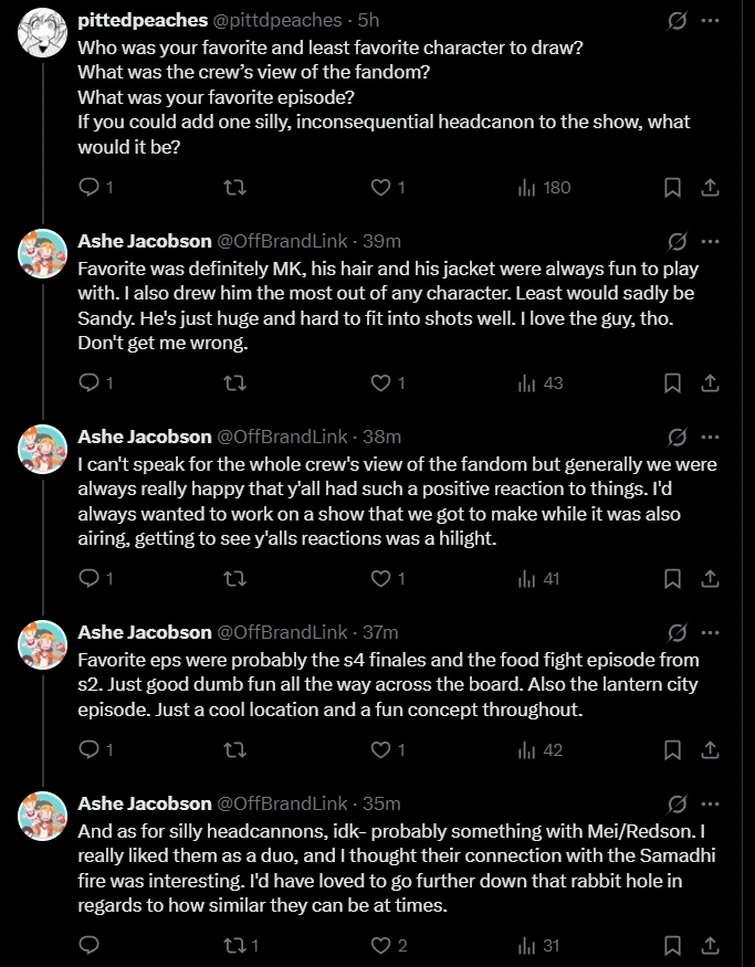Click pittedpeaches profile avatar
The image size is (755, 967).
coord(43,32)
